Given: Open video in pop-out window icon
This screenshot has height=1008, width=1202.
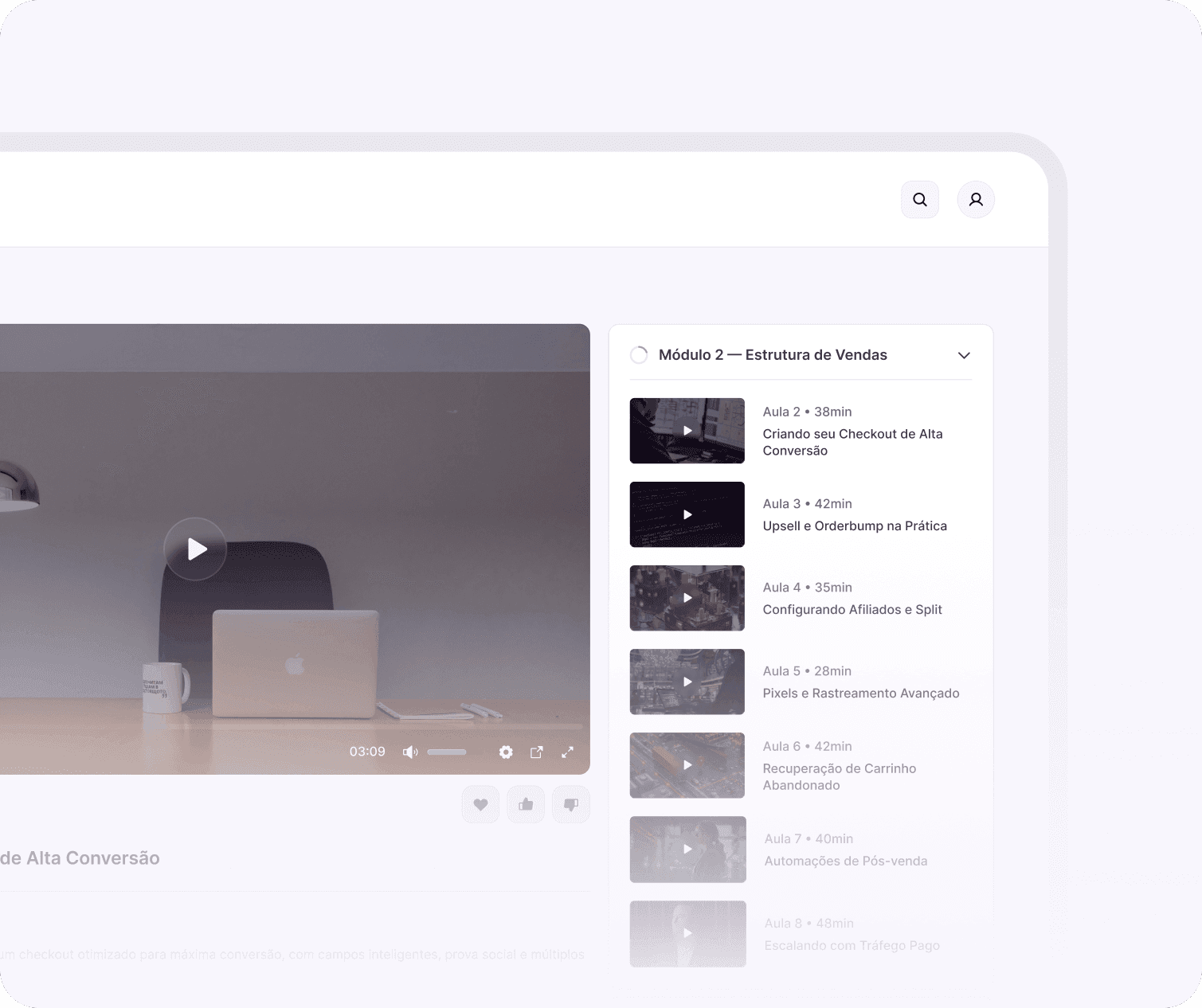Looking at the screenshot, I should pyautogui.click(x=537, y=752).
